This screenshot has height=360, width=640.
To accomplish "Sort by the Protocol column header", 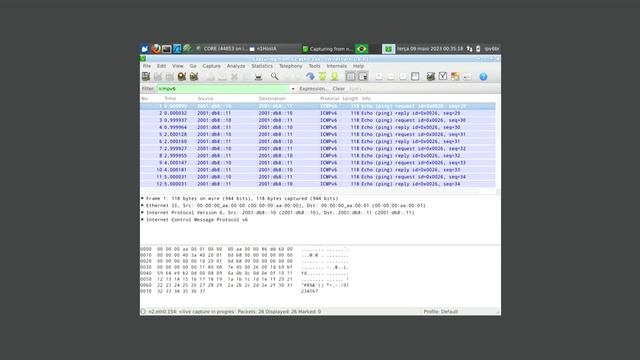I will coord(329,98).
